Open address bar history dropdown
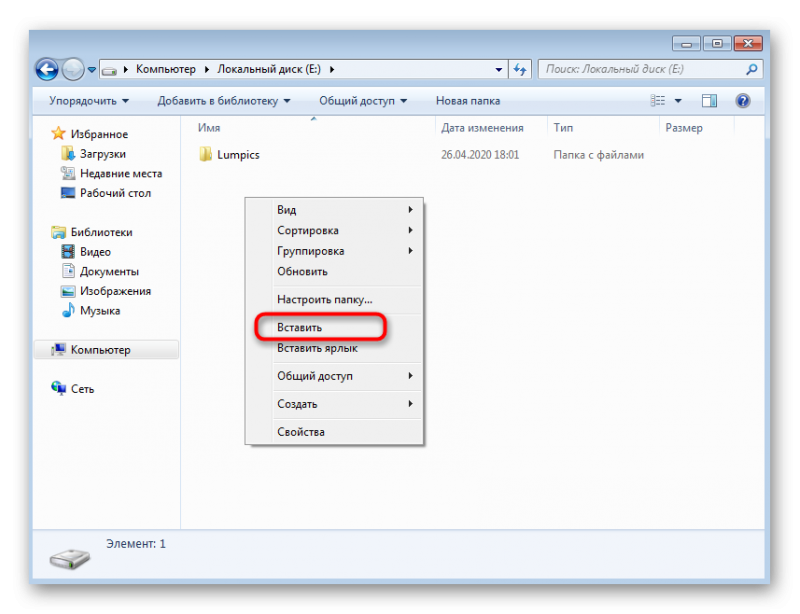This screenshot has height=614, width=800. 498,69
